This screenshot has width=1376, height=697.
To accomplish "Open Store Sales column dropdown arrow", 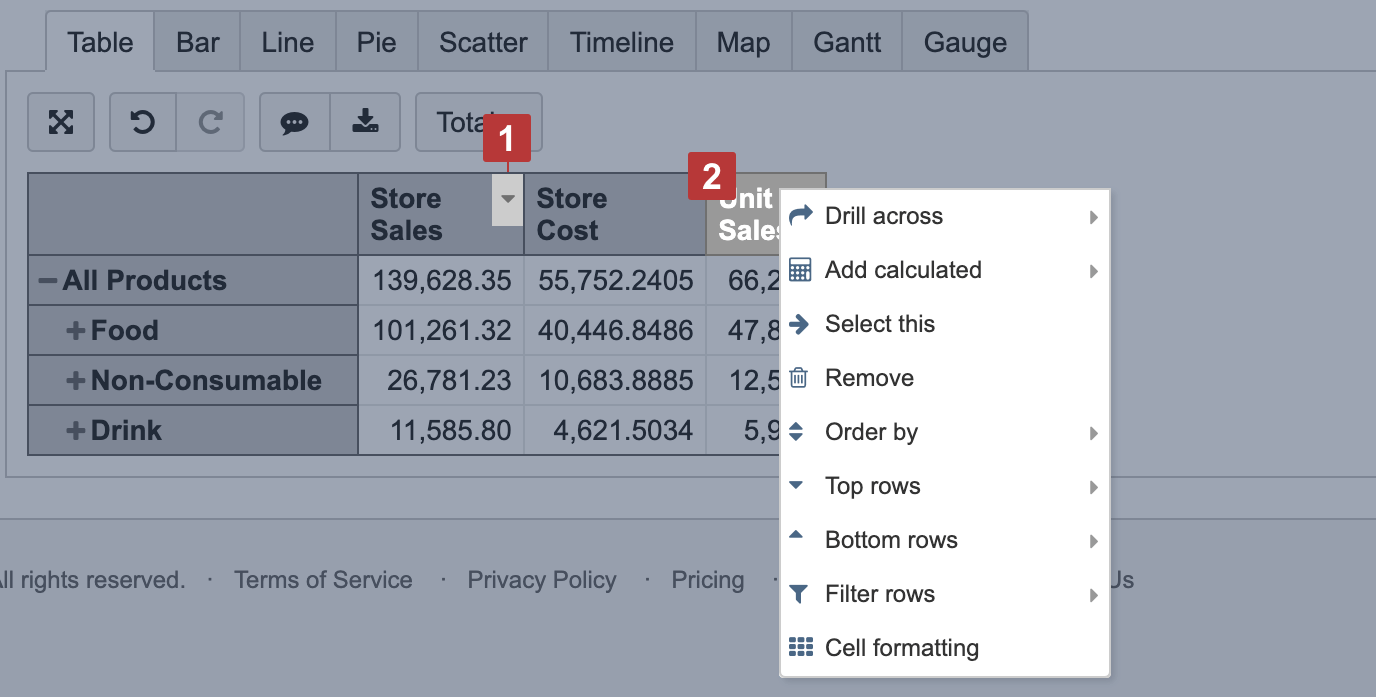I will click(x=508, y=199).
